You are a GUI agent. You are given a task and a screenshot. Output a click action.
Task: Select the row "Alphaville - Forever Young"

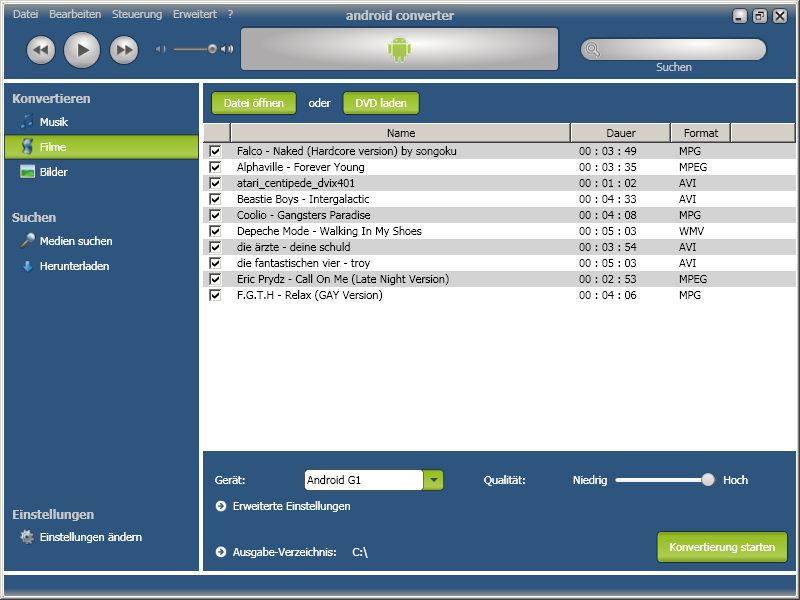click(x=499, y=167)
